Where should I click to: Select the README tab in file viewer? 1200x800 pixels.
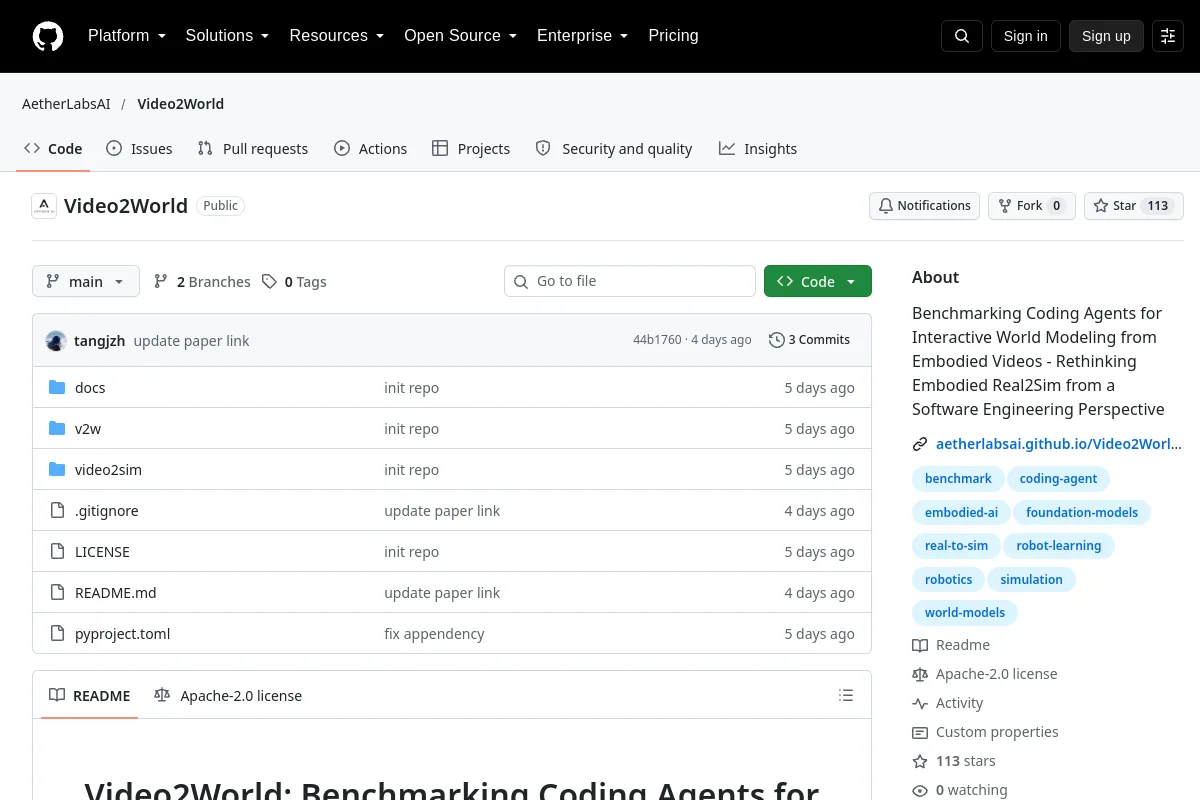click(90, 695)
